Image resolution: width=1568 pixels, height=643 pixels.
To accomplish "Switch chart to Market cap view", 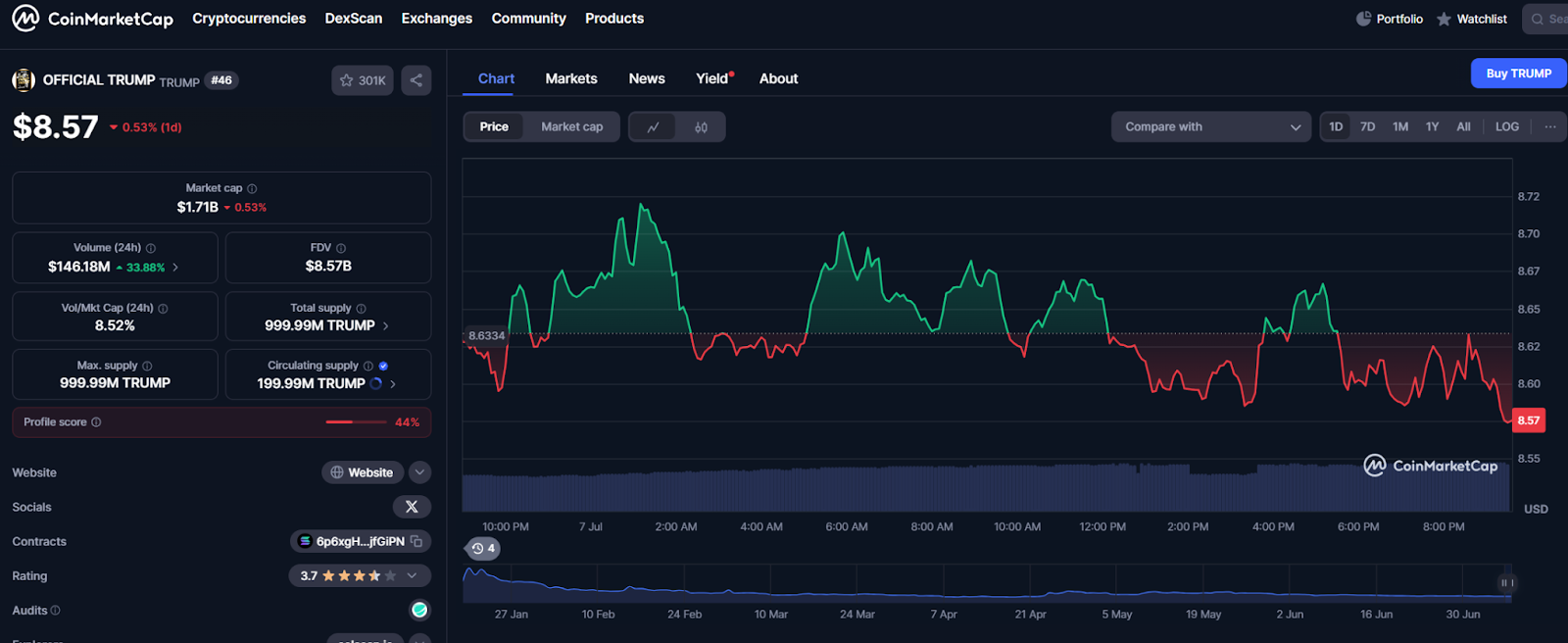I will click(572, 126).
